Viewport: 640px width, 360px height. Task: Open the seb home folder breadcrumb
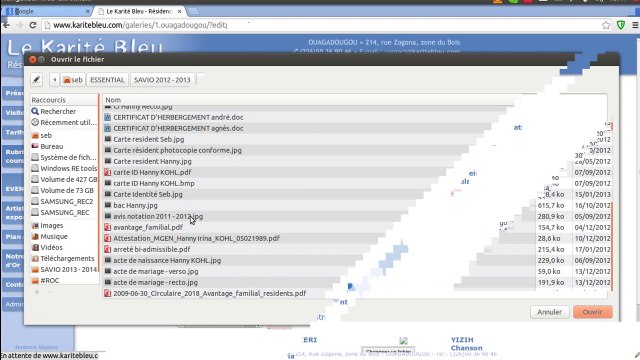click(x=73, y=80)
